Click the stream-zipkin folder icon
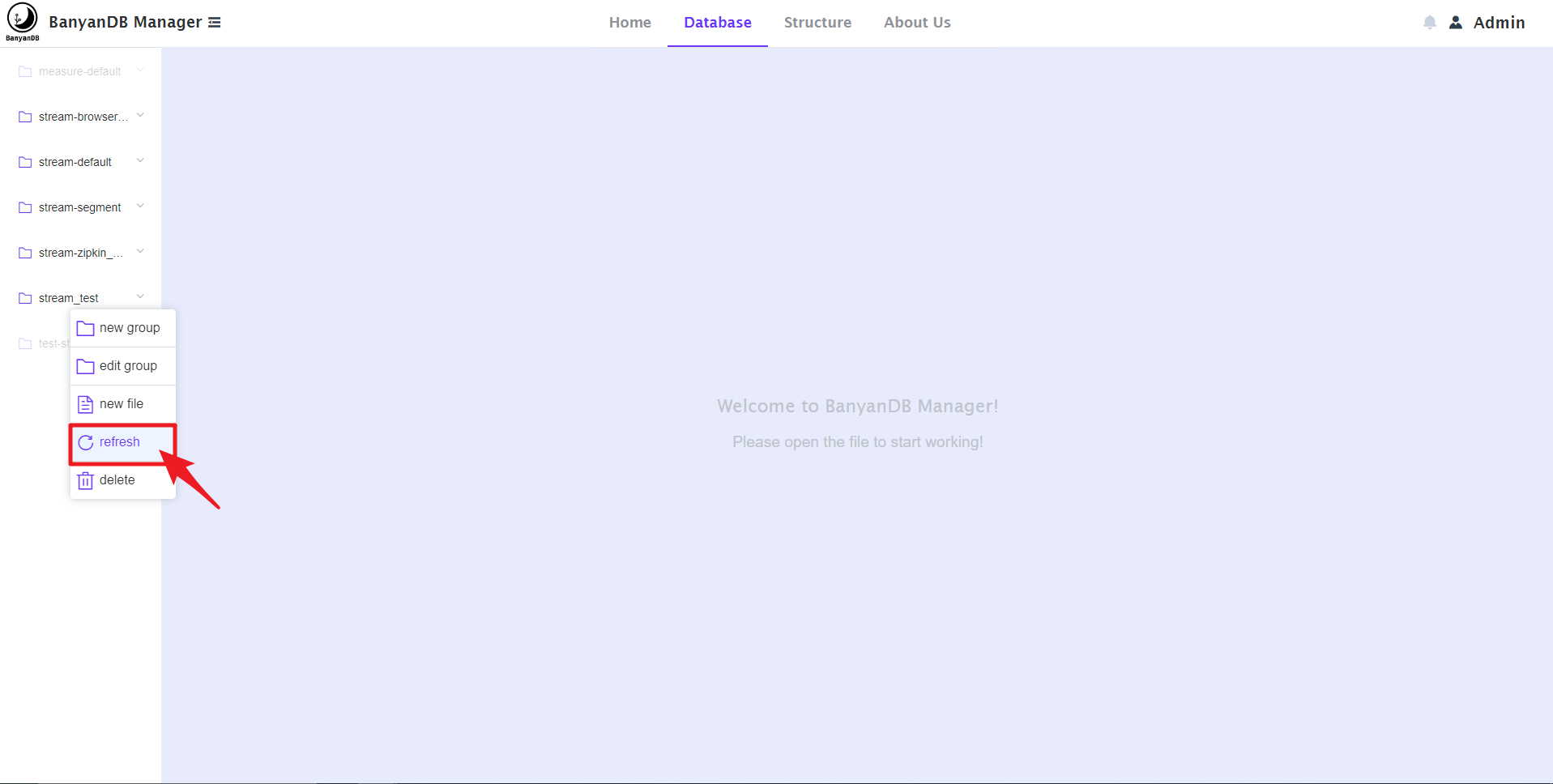The width and height of the screenshot is (1553, 784). click(25, 253)
